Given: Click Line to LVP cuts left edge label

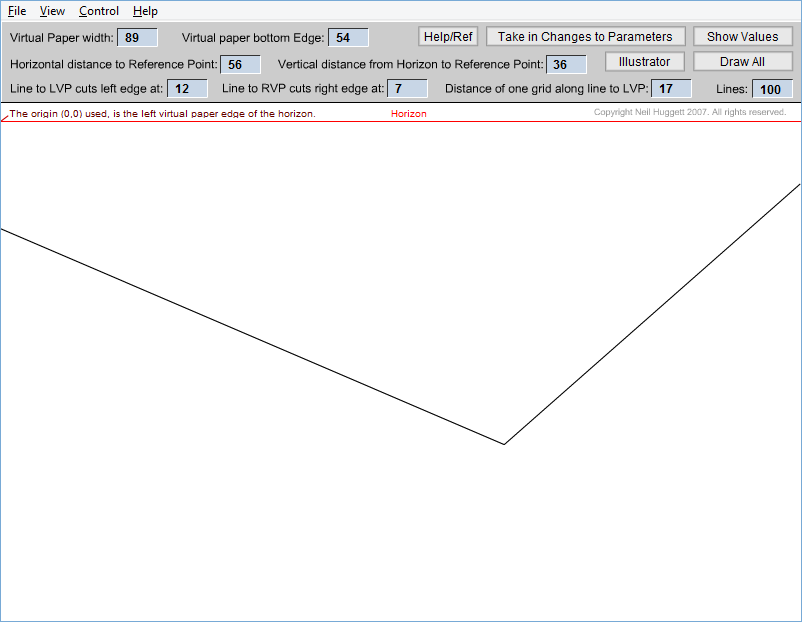Looking at the screenshot, I should coord(86,88).
